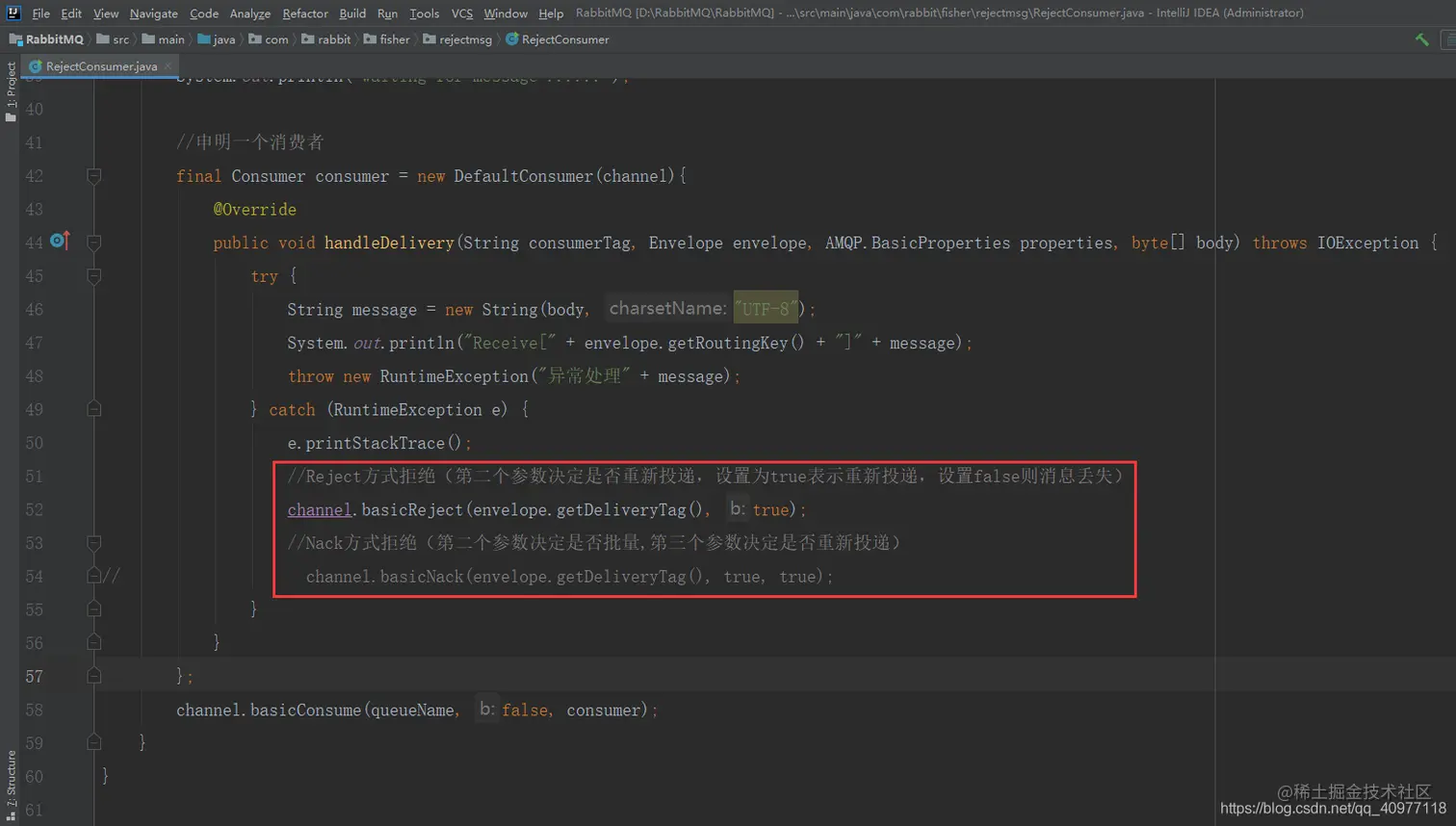Open the Run menu

pos(387,13)
